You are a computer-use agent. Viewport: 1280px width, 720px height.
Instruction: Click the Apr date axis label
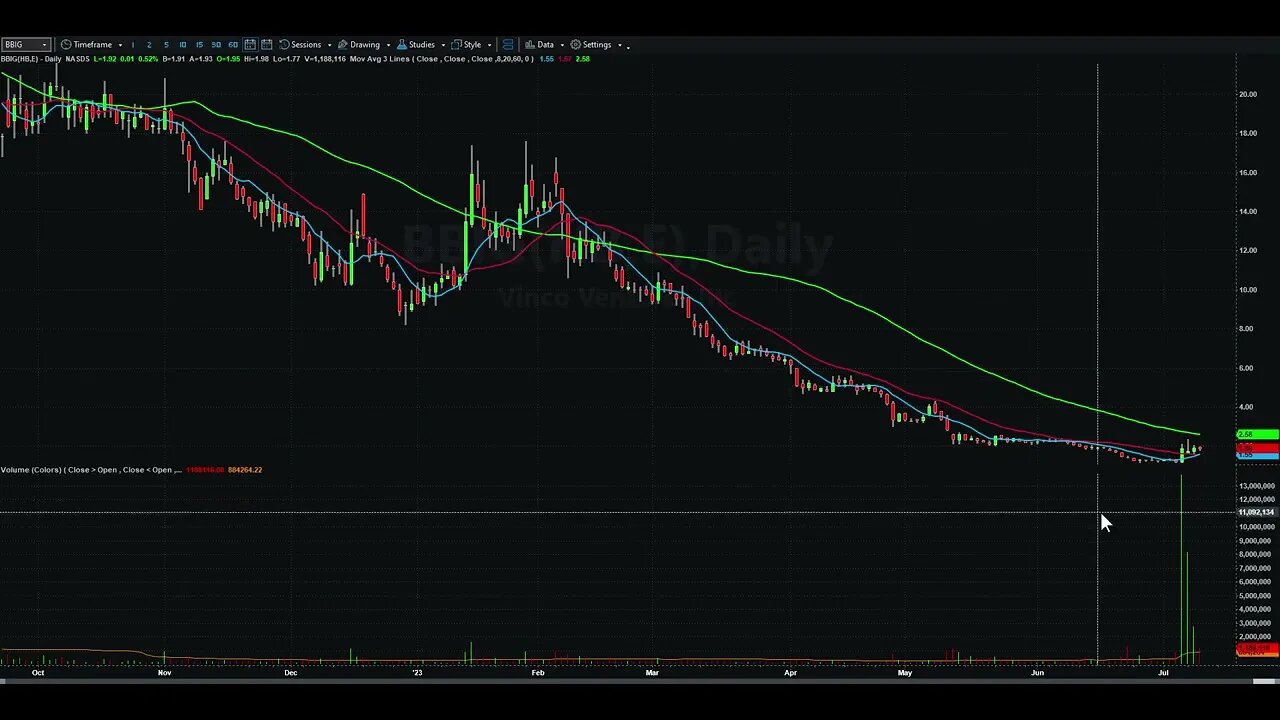point(790,673)
